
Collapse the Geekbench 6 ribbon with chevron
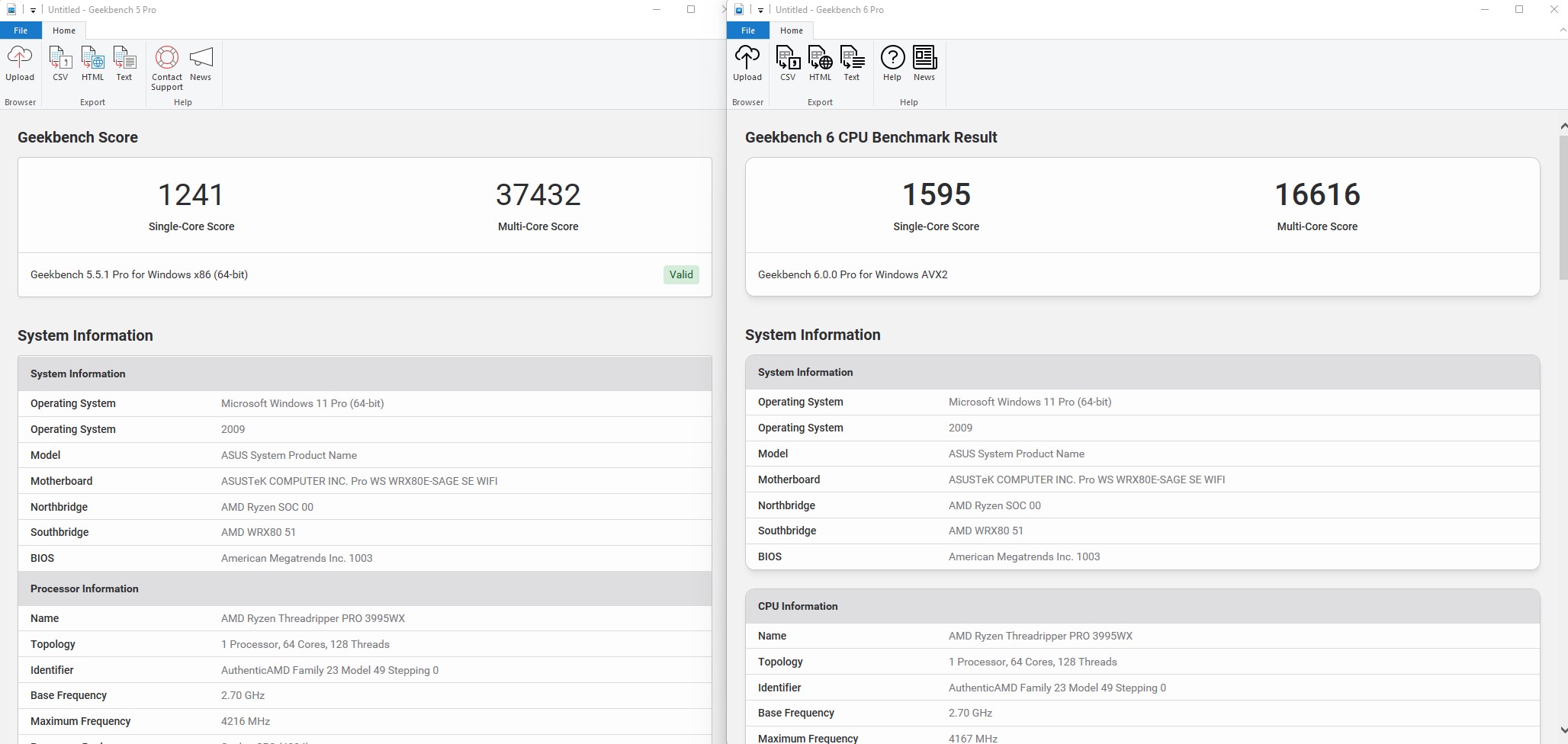[x=1563, y=30]
